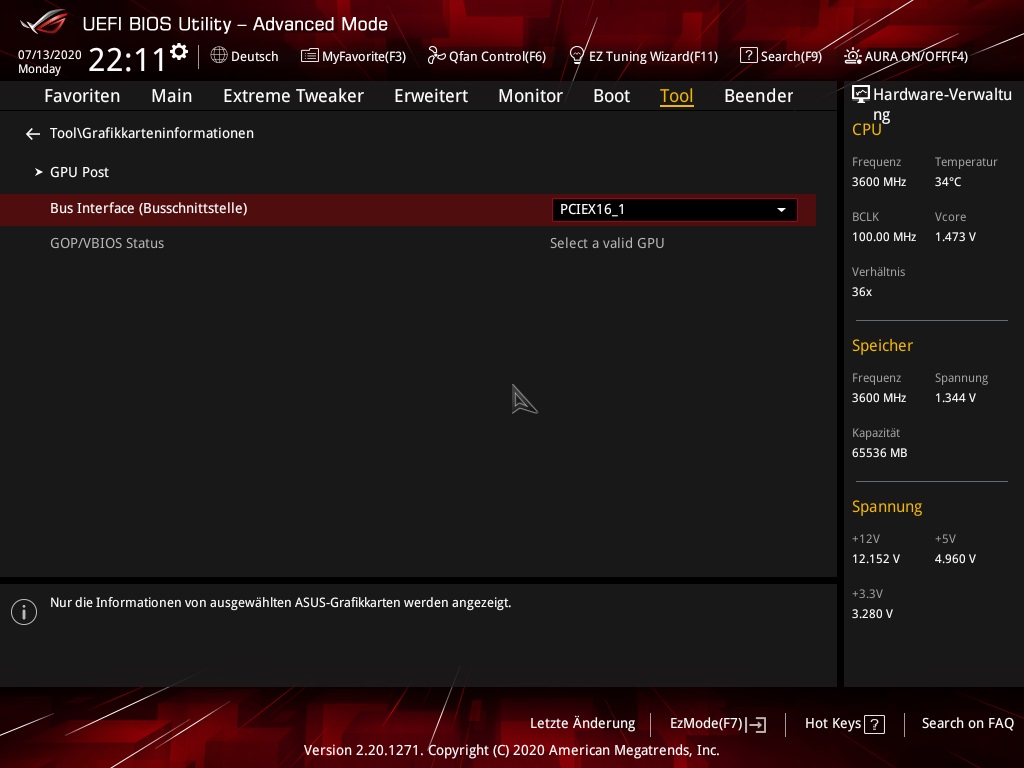Screen dimensions: 1024x768
Task: Click +3.3V value 3.280 V
Action: (x=872, y=614)
